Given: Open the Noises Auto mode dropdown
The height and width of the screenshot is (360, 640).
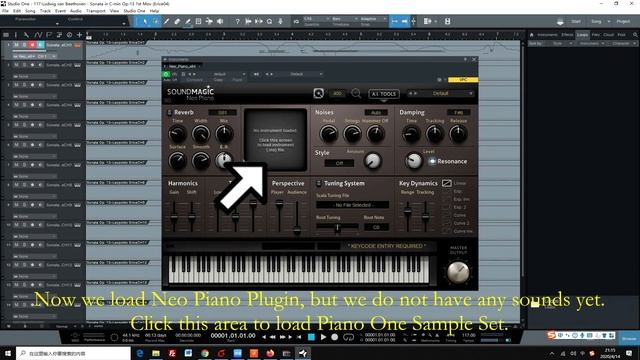Looking at the screenshot, I should [x=376, y=112].
